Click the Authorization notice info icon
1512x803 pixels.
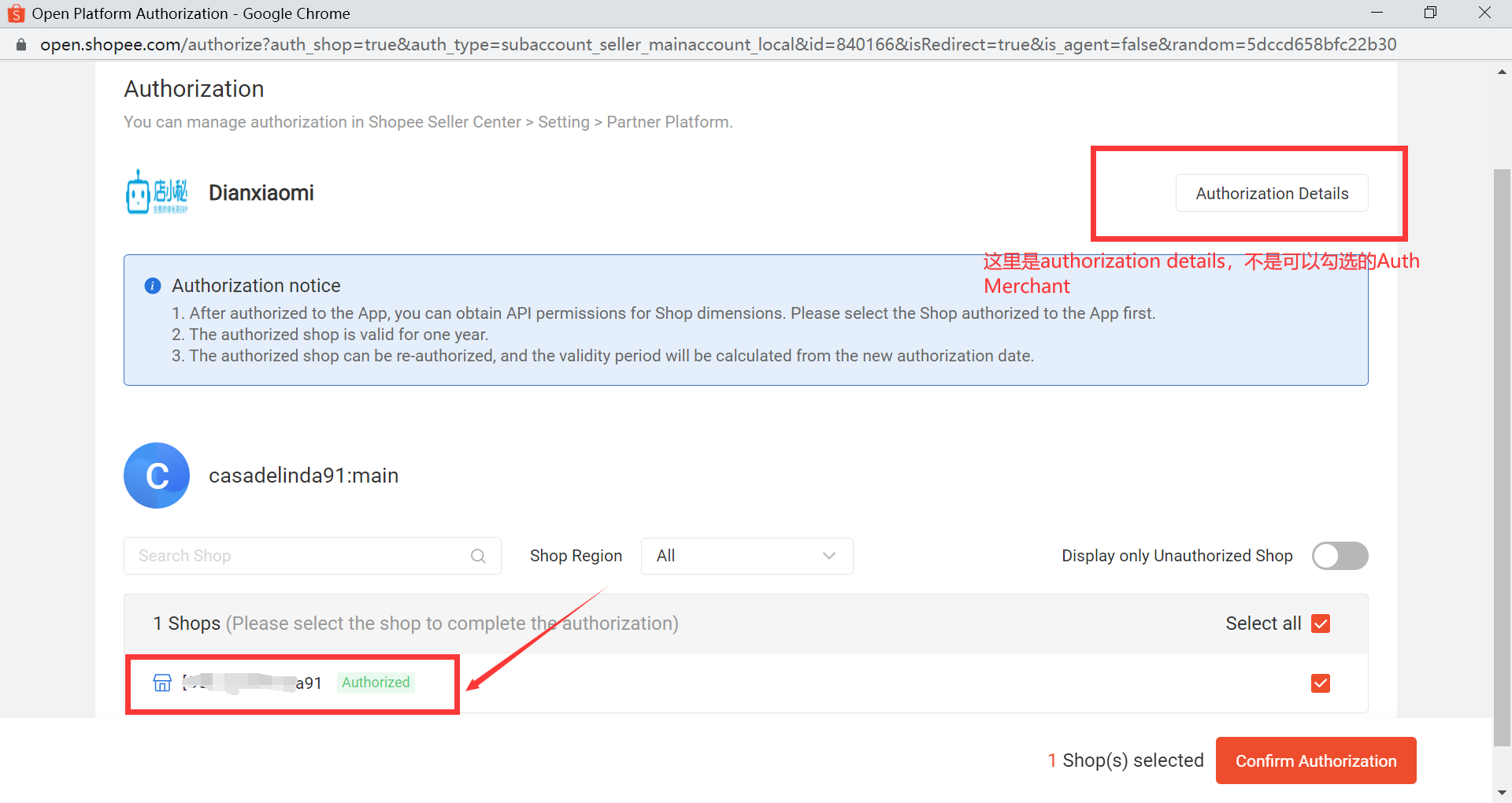point(153,286)
